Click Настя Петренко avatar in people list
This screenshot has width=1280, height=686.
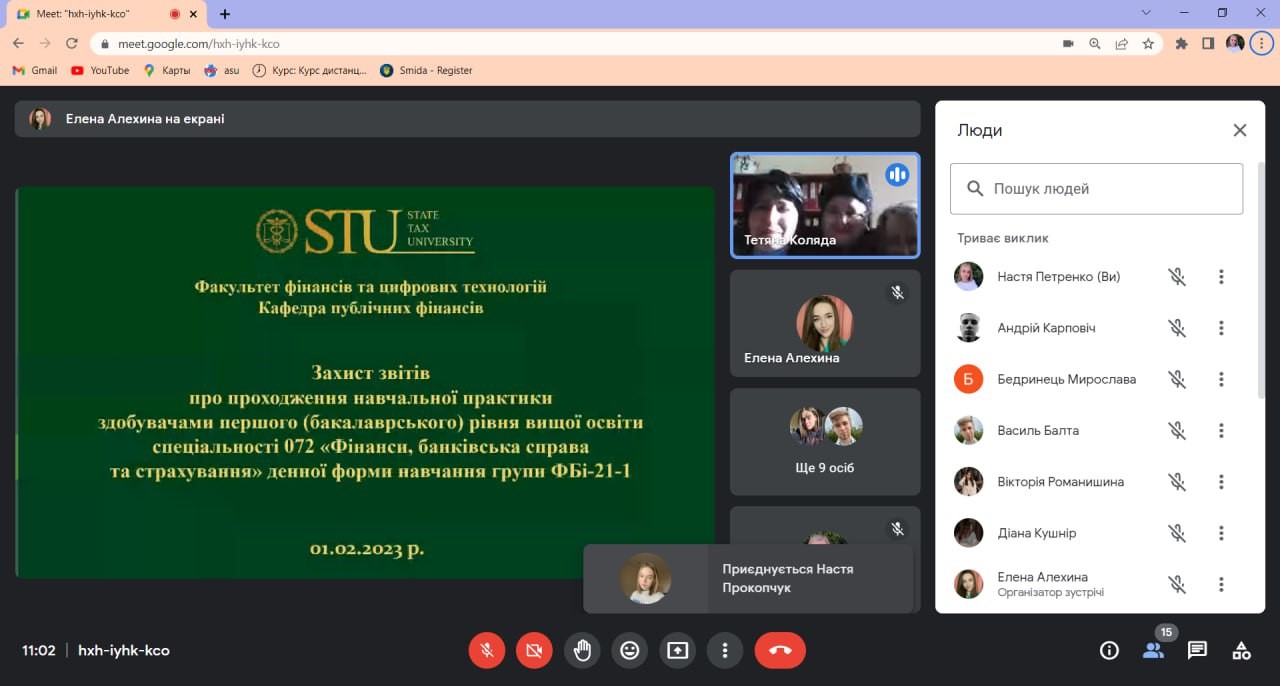(968, 276)
